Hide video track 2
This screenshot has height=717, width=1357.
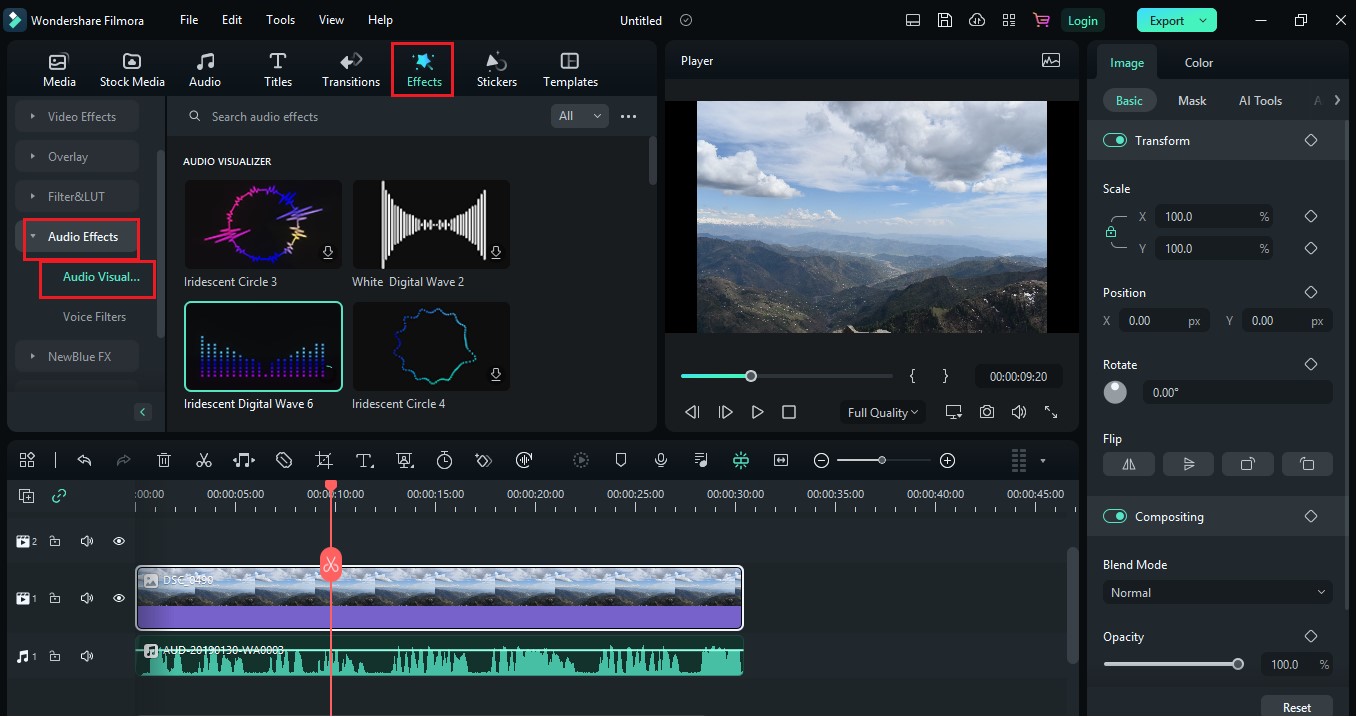click(x=119, y=541)
